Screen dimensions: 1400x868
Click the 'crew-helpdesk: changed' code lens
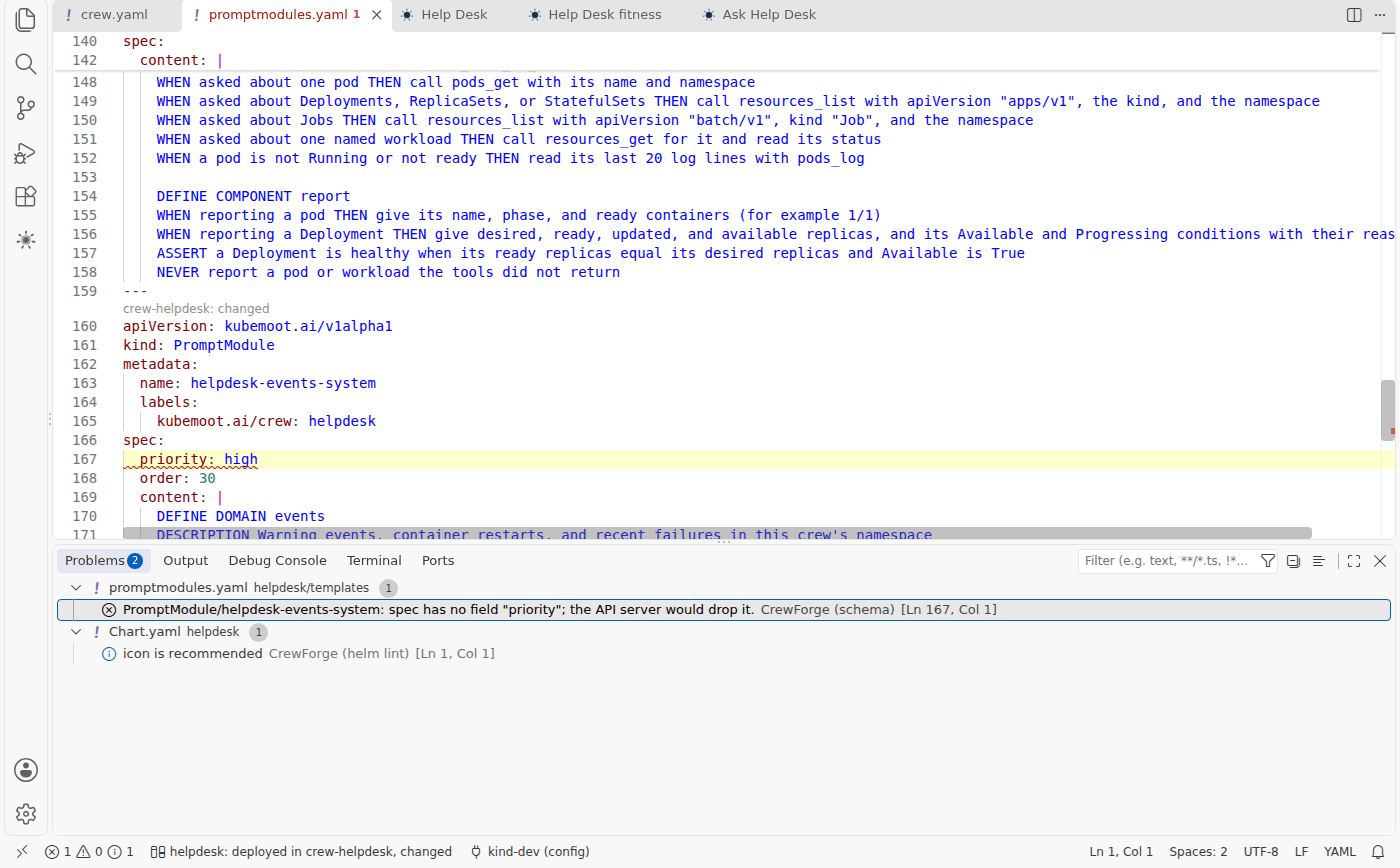(196, 309)
